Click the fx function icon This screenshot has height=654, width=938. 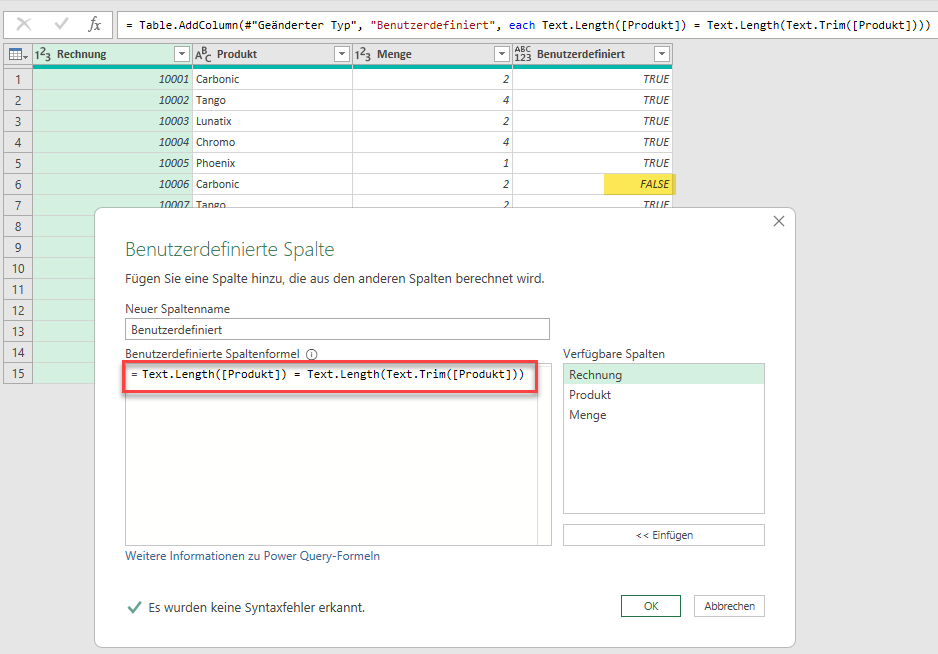click(95, 23)
